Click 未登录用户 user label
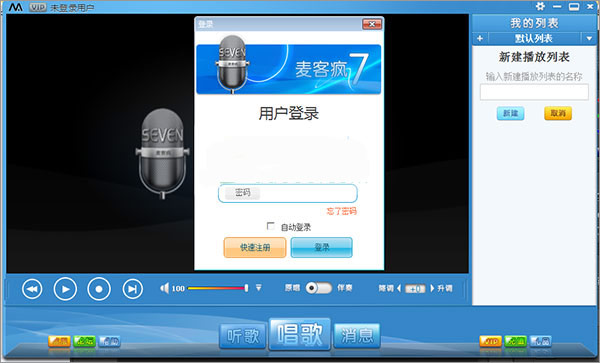Viewport: 600px width, 363px height. (x=72, y=8)
